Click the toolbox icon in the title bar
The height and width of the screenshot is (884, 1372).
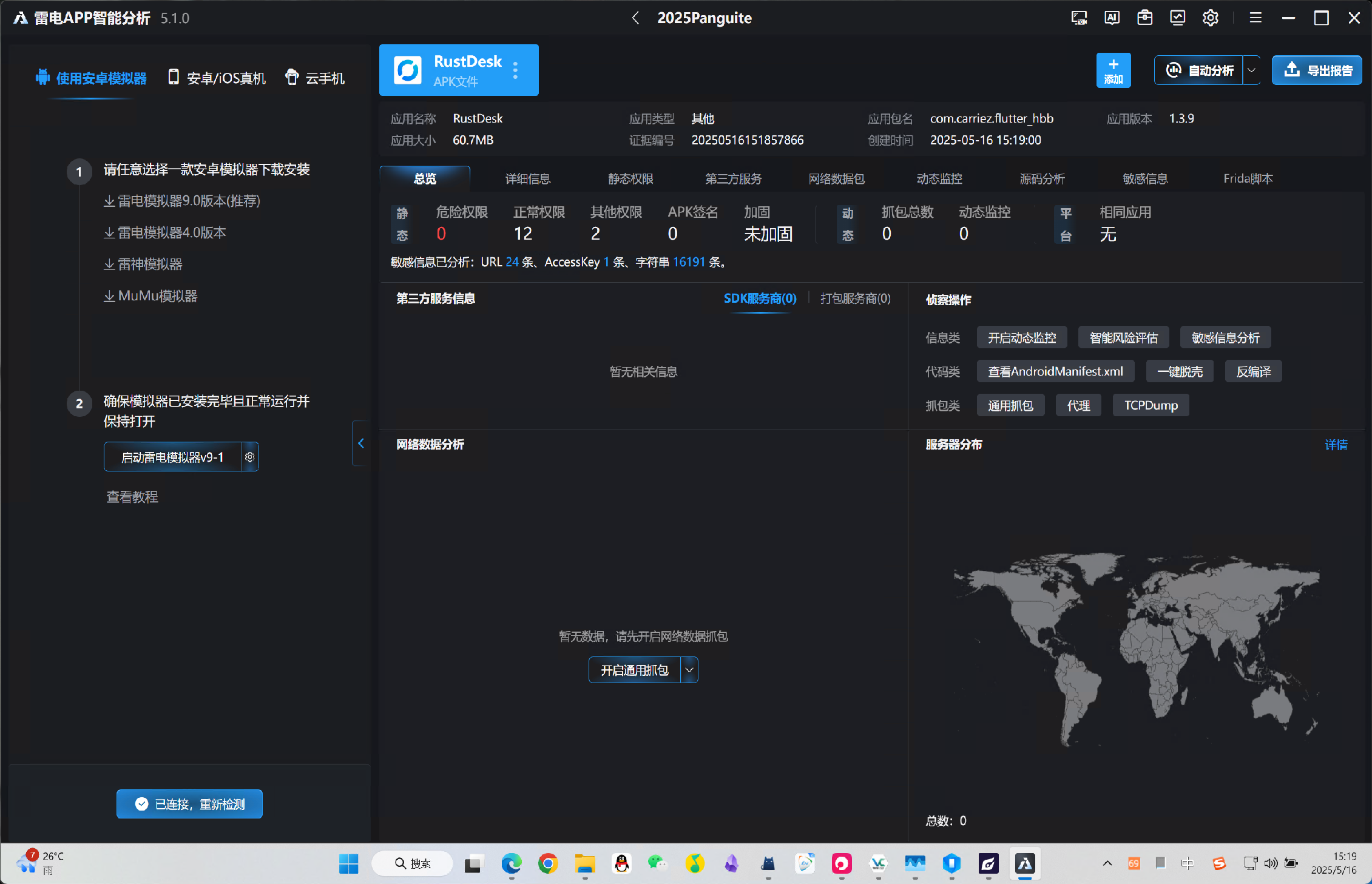point(1144,18)
